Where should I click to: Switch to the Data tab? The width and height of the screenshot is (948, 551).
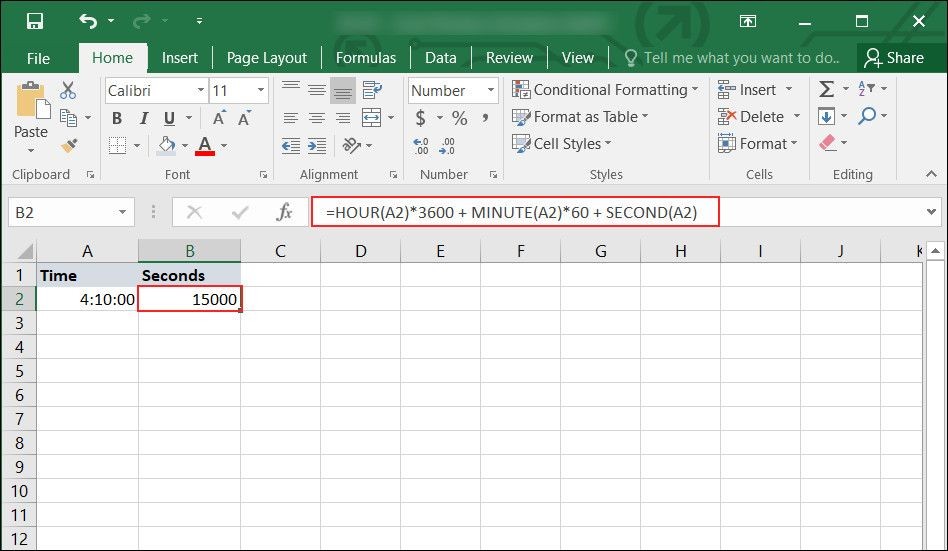441,58
